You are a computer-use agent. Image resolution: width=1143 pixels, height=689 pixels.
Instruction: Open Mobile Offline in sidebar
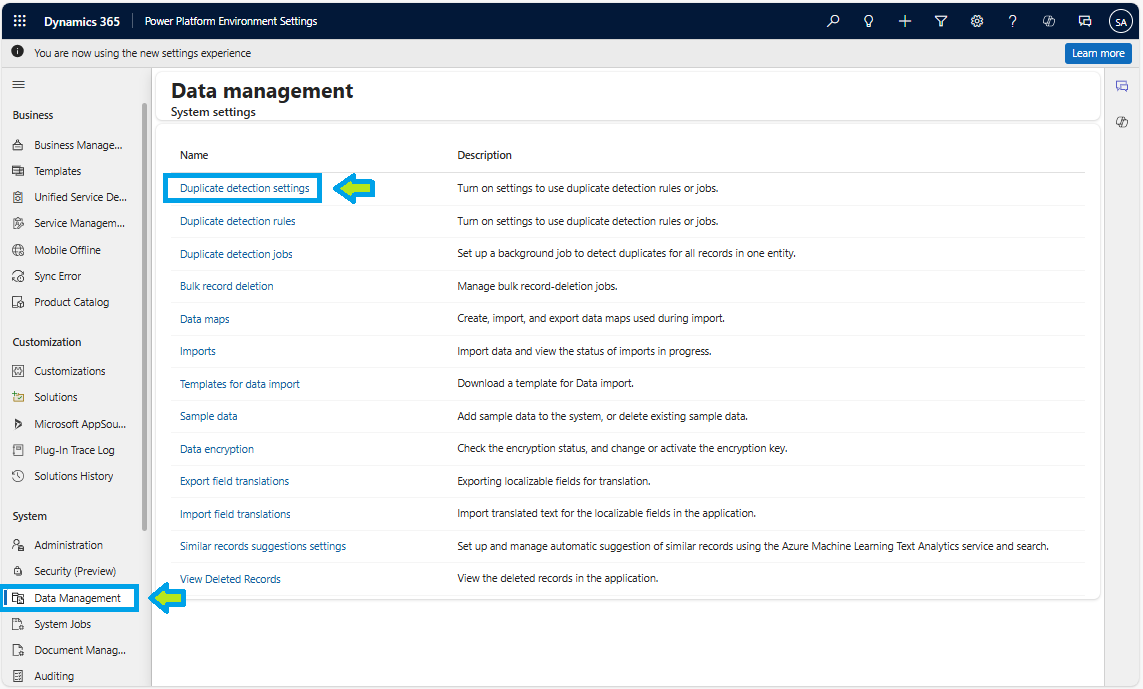pyautogui.click(x=67, y=250)
